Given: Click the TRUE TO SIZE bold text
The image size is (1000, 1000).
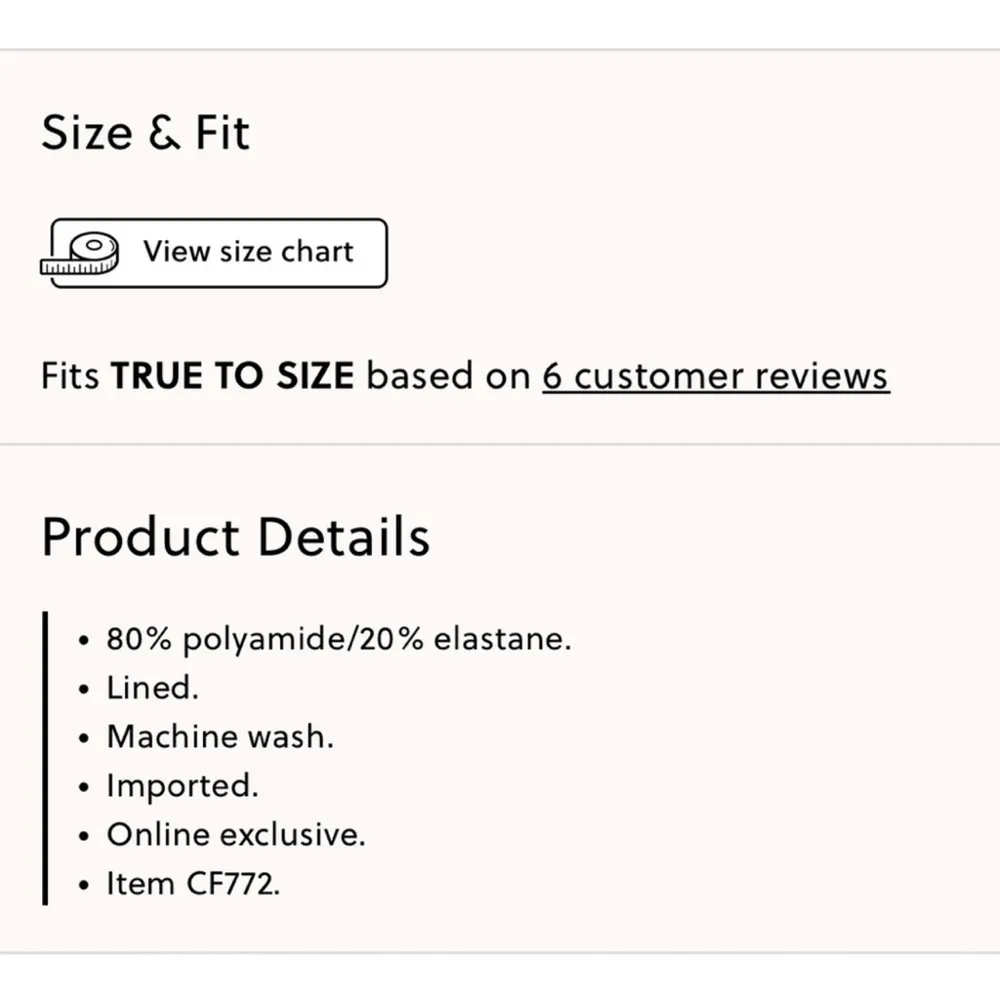Looking at the screenshot, I should coord(232,376).
